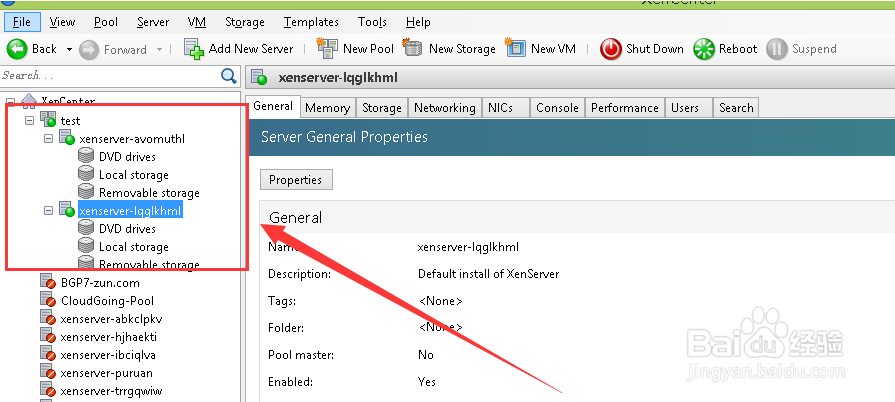Viewport: 895px width, 402px height.
Task: Click the grey Forward arrow icon
Action: (x=89, y=50)
